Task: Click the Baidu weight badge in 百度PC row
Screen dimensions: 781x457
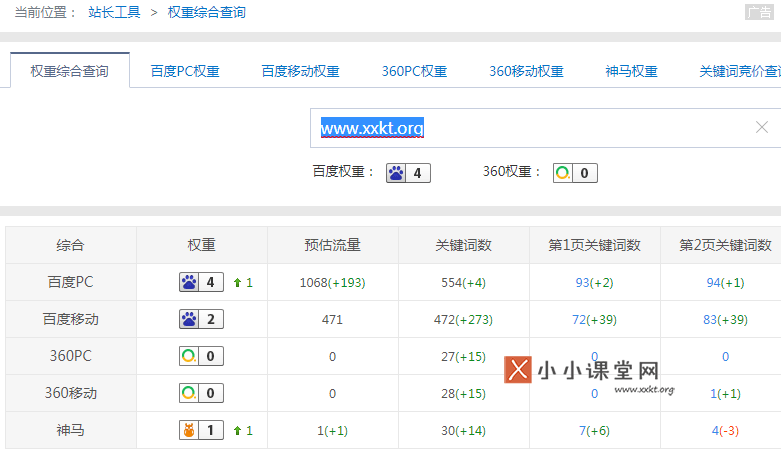Action: (x=201, y=282)
